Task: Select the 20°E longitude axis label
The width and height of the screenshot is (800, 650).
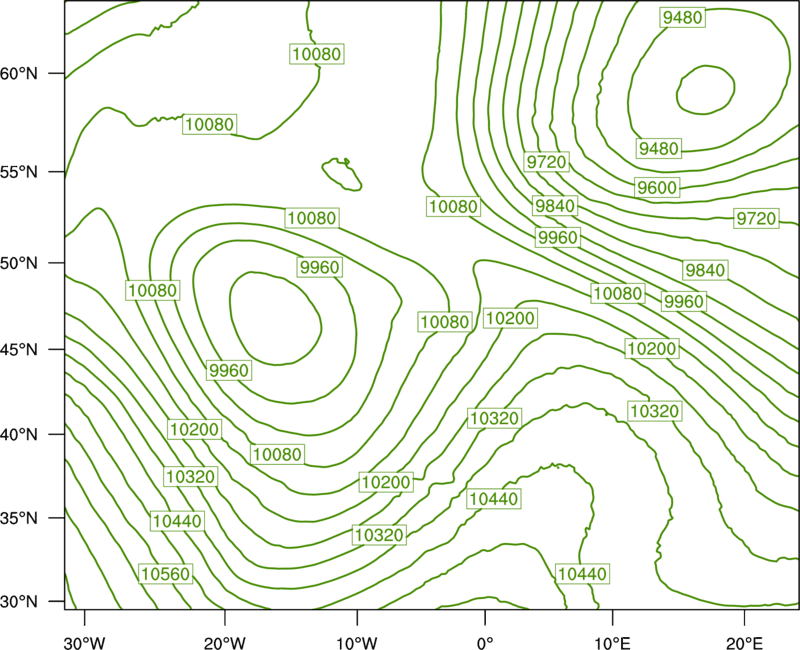Action: [744, 643]
